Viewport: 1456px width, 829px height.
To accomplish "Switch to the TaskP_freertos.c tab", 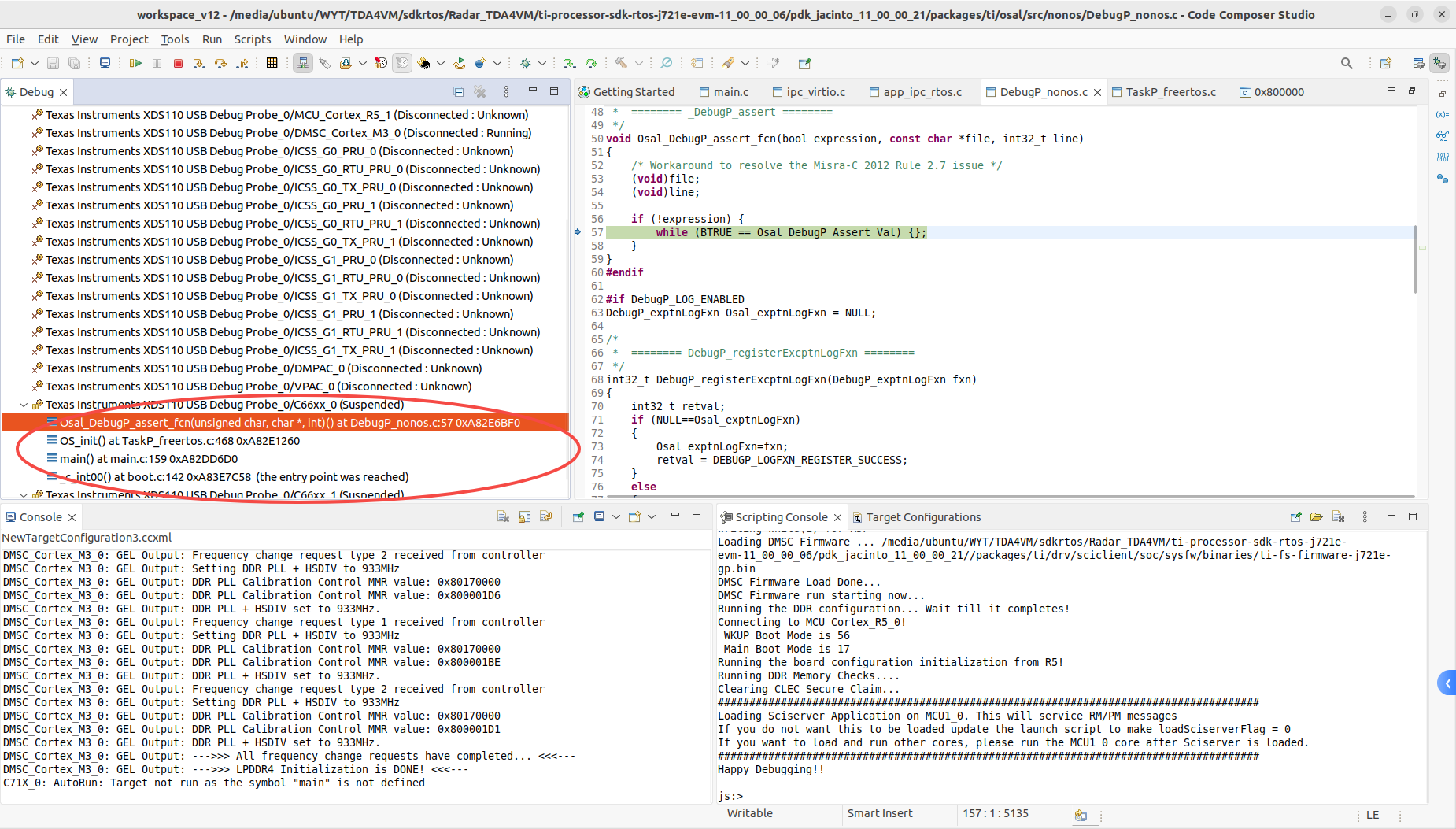I will [x=1163, y=92].
